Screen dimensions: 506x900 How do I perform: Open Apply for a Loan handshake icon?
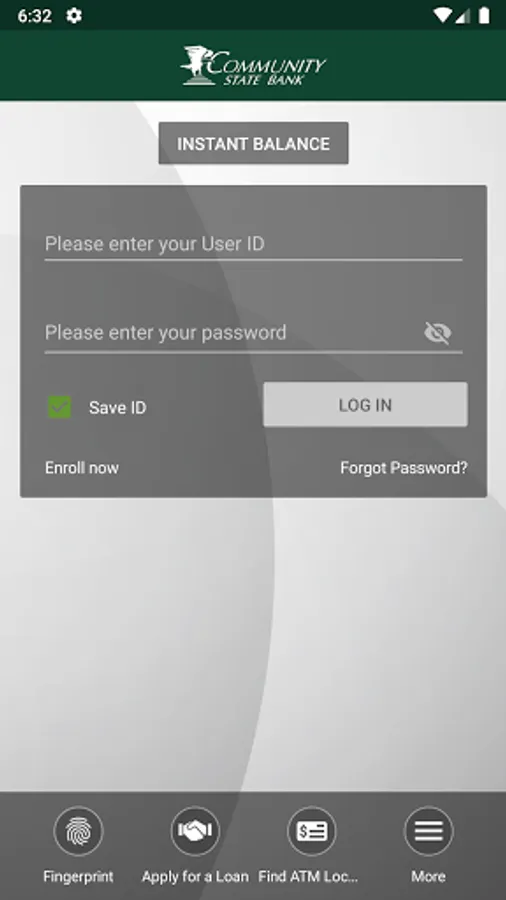click(195, 831)
